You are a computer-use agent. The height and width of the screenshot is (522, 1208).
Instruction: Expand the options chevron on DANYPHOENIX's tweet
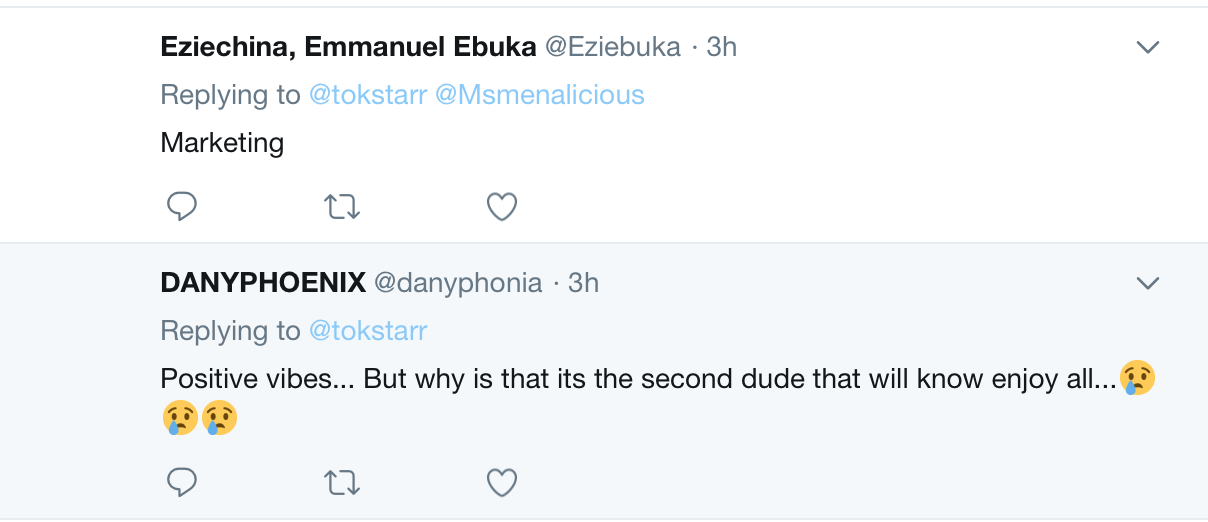[x=1148, y=283]
